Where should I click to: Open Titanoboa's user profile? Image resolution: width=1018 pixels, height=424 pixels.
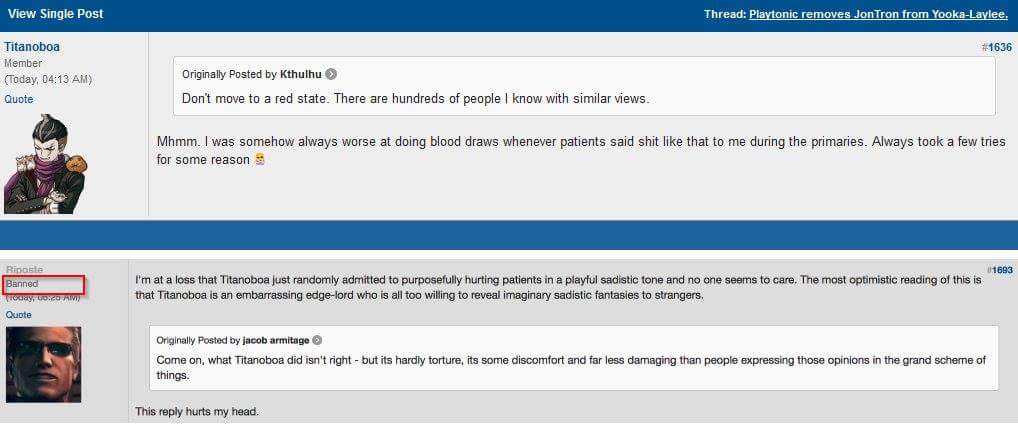point(32,47)
